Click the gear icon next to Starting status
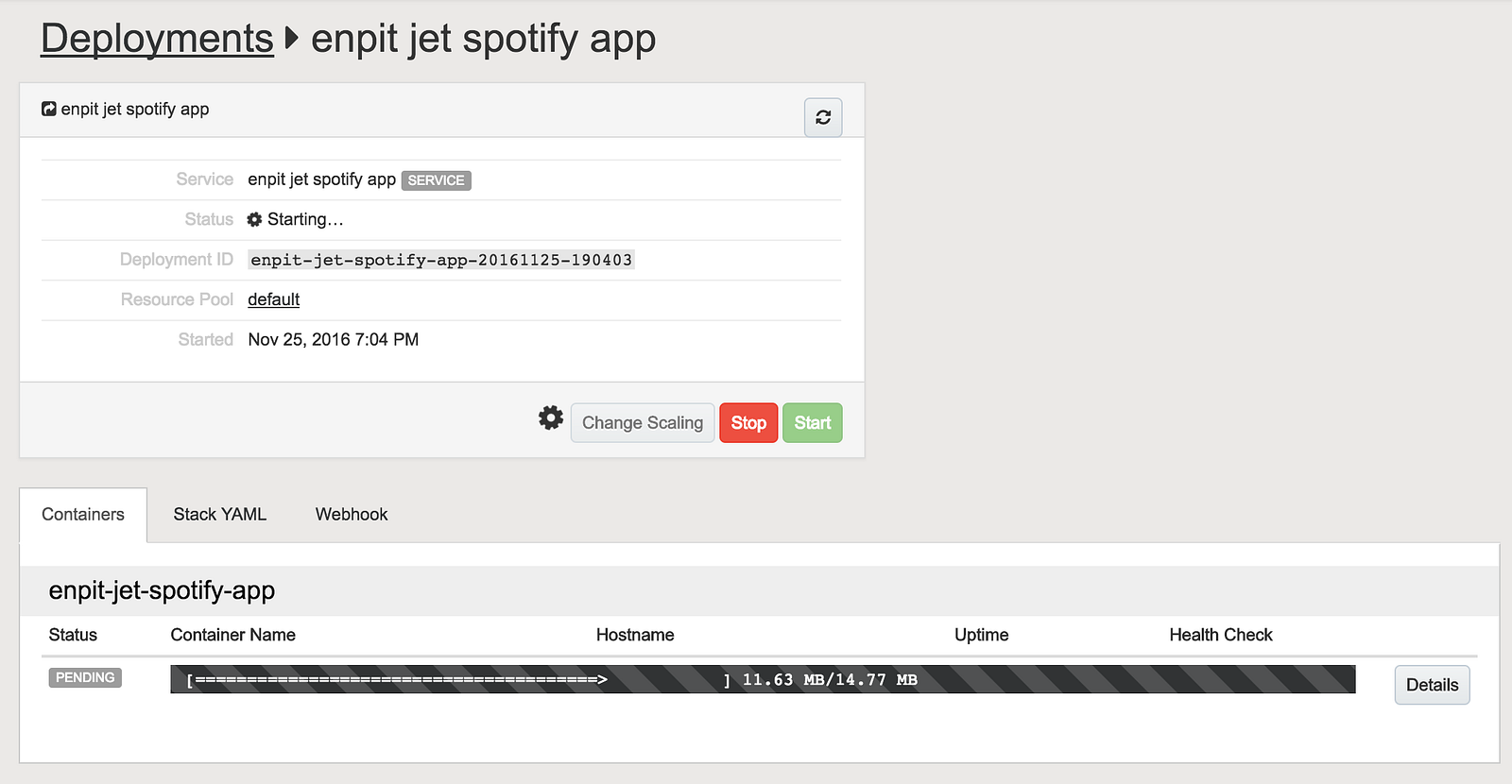This screenshot has width=1512, height=784. tap(254, 219)
